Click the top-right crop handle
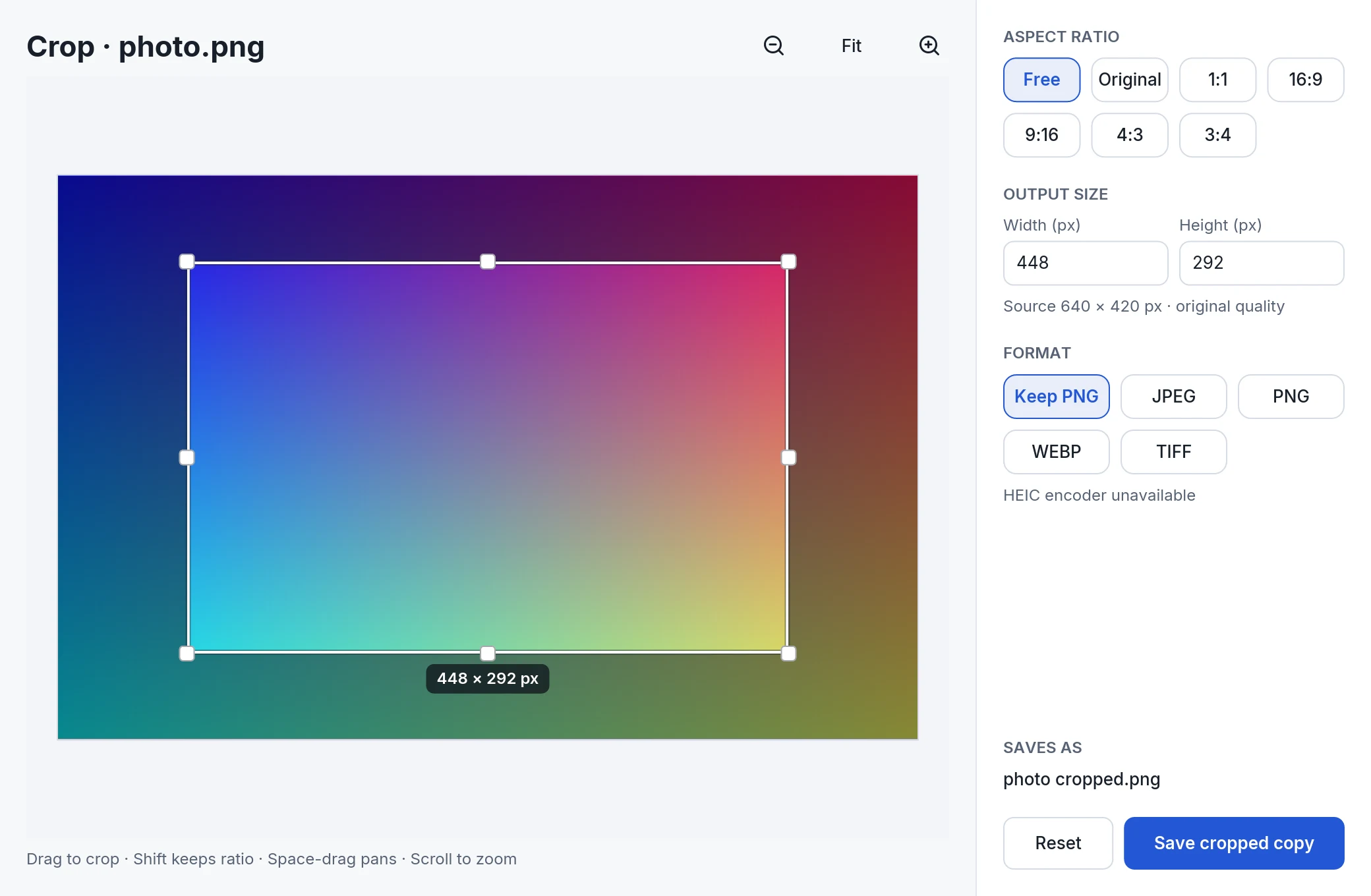Viewport: 1371px width, 896px height. click(x=788, y=262)
